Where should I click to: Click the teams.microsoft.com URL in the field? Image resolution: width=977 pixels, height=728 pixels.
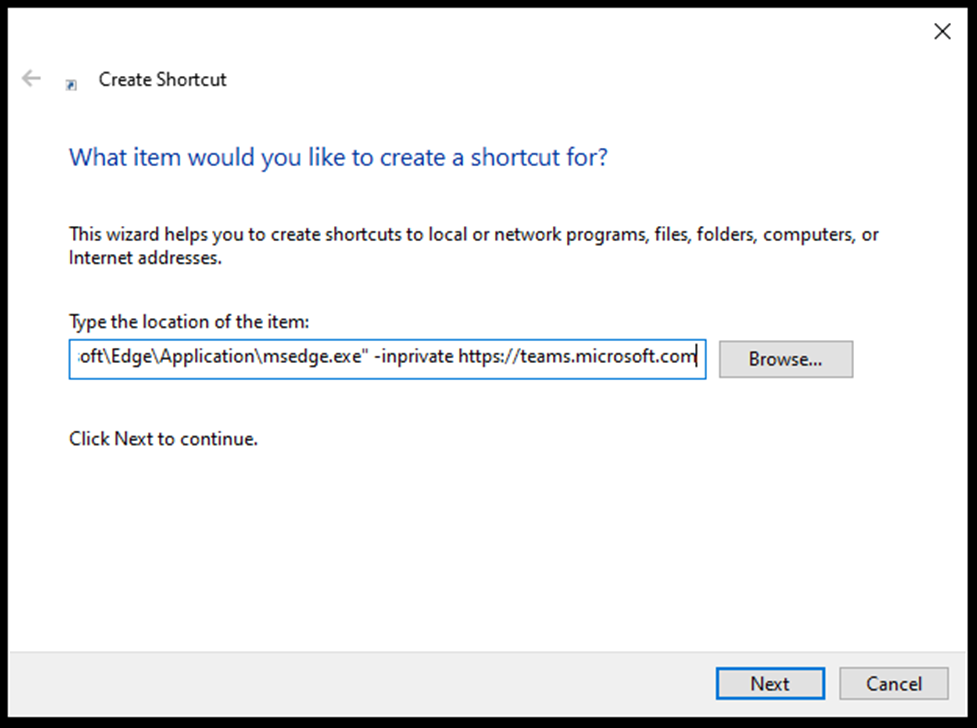[576, 358]
